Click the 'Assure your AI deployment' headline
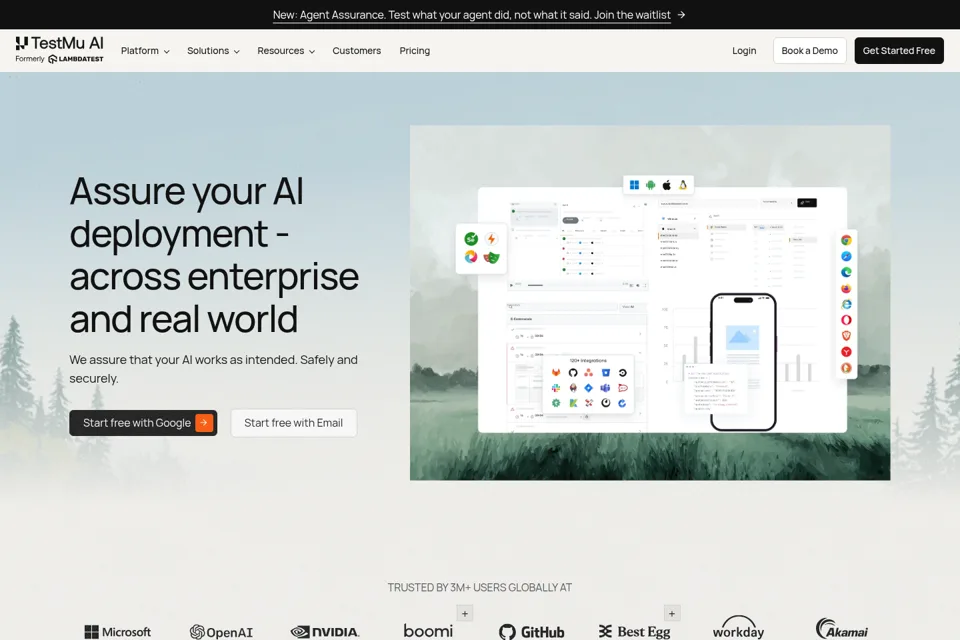 tap(214, 255)
